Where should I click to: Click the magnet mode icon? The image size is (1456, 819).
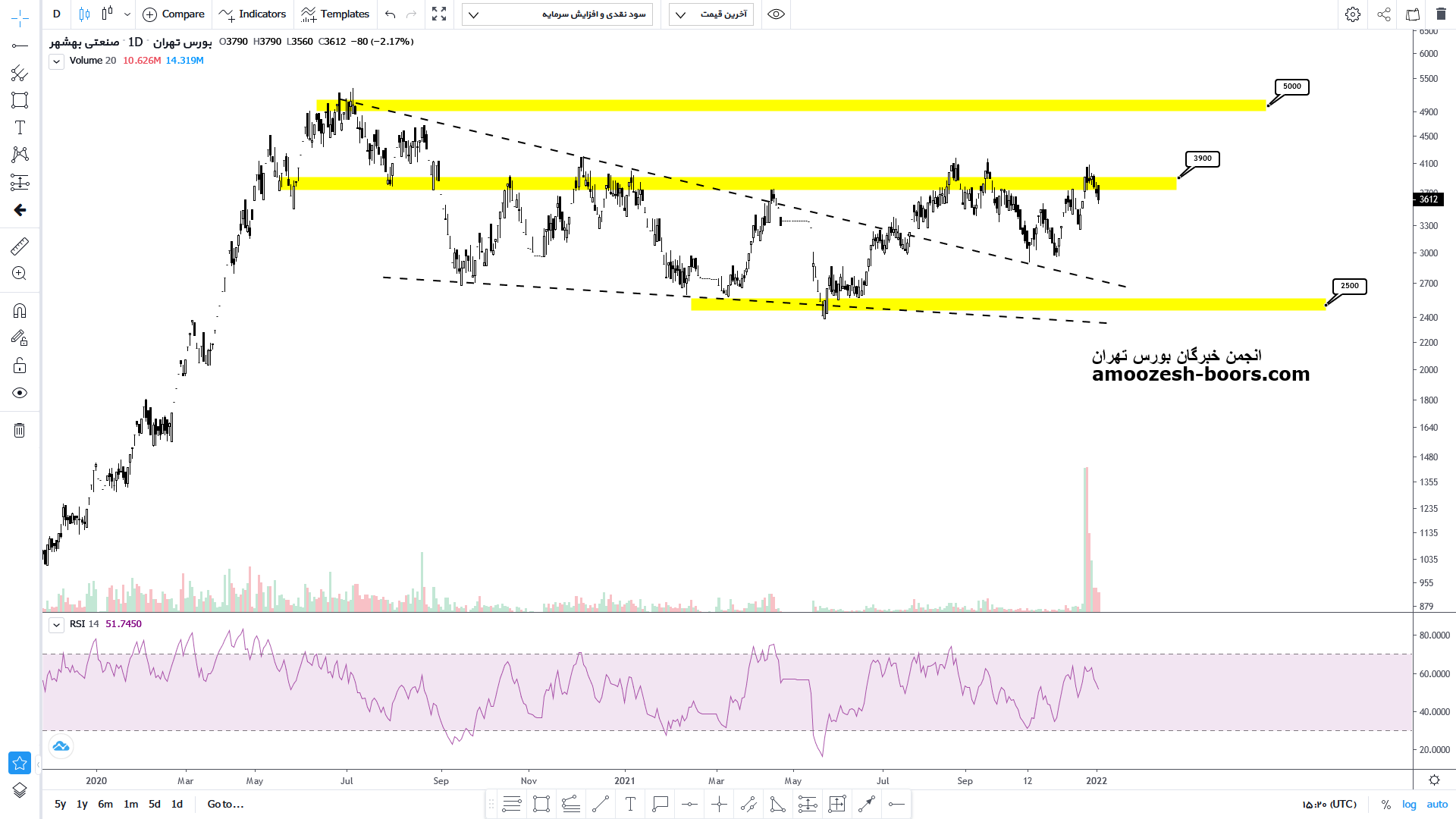20,310
